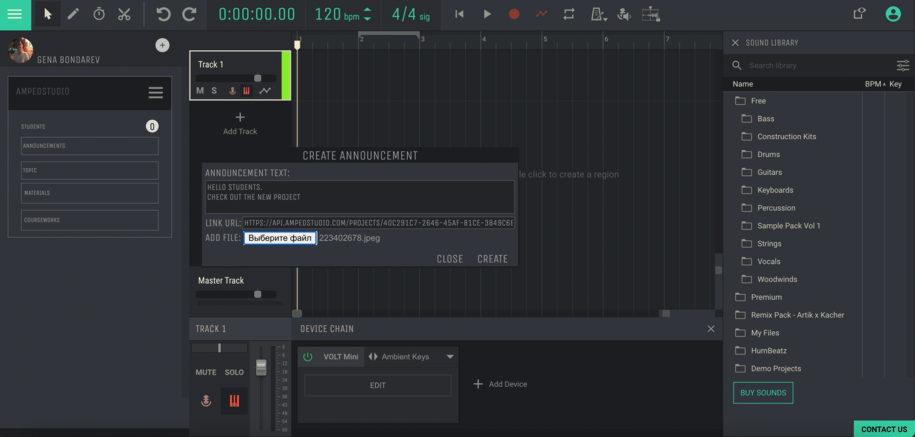Adjust Track 1 volume slider
Viewport: 915px width, 437px height.
(257, 78)
